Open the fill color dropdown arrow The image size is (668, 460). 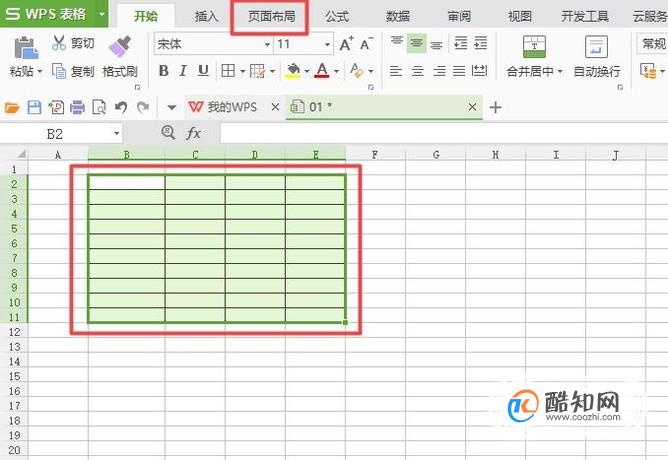(x=306, y=71)
